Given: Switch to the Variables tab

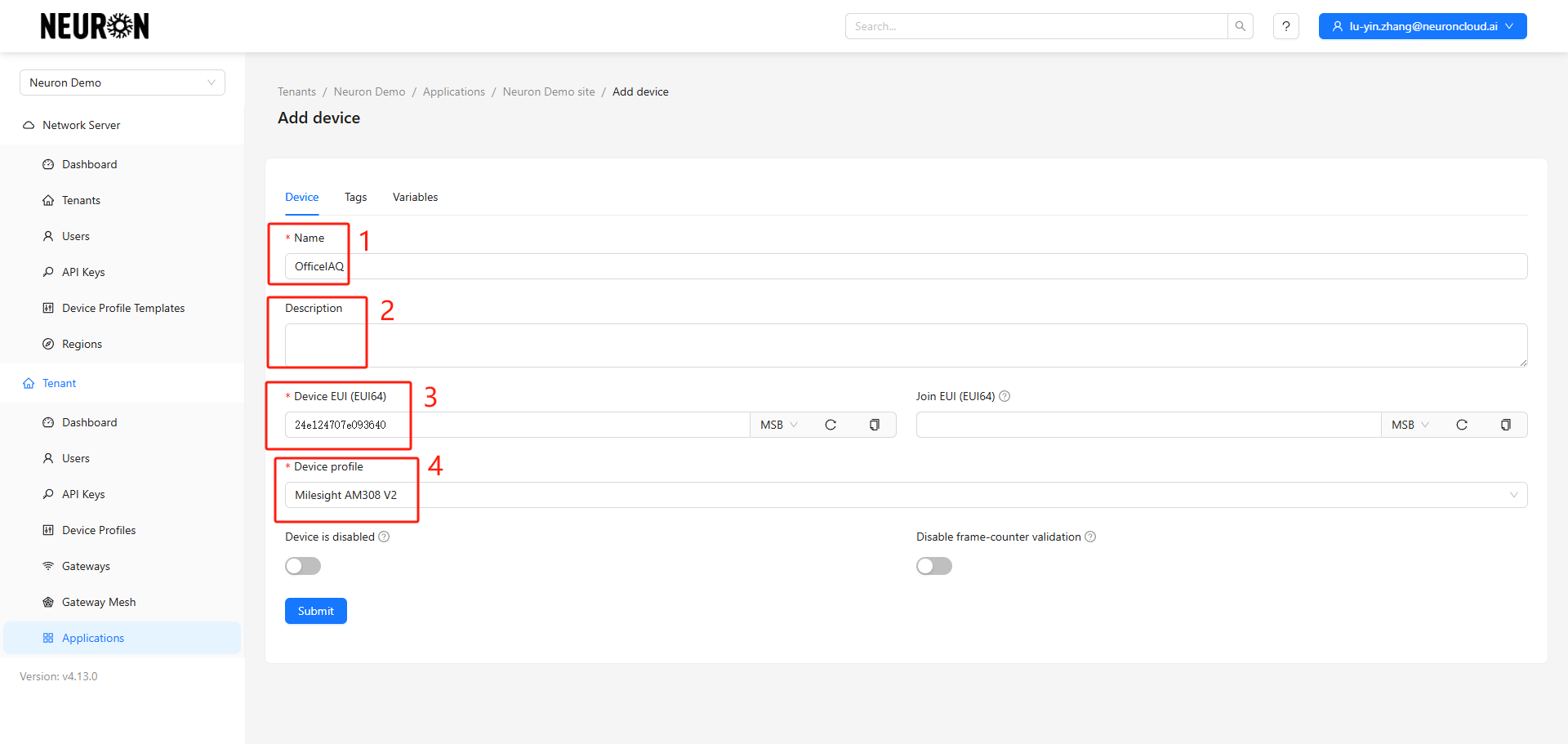Looking at the screenshot, I should (x=415, y=197).
